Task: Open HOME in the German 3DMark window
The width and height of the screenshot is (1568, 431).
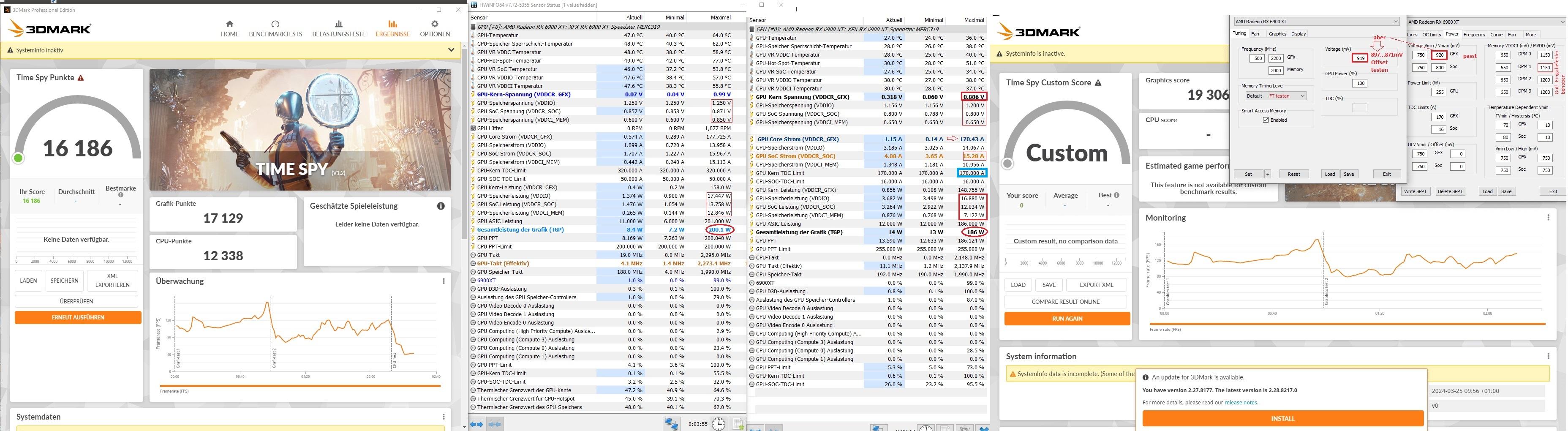Action: (229, 29)
